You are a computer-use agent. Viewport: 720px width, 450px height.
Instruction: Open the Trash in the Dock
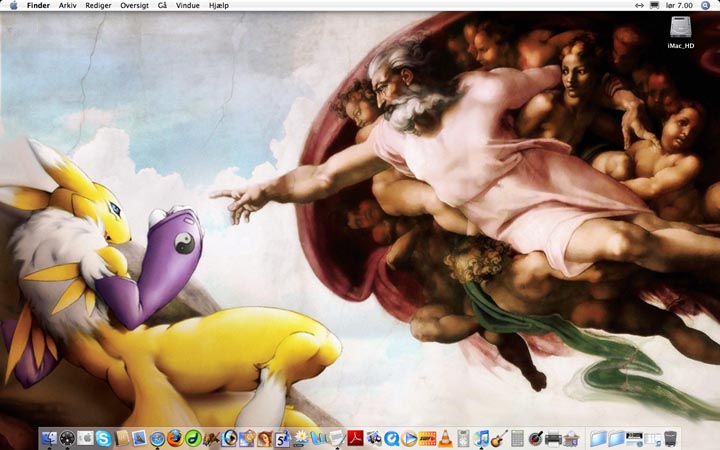tap(670, 439)
